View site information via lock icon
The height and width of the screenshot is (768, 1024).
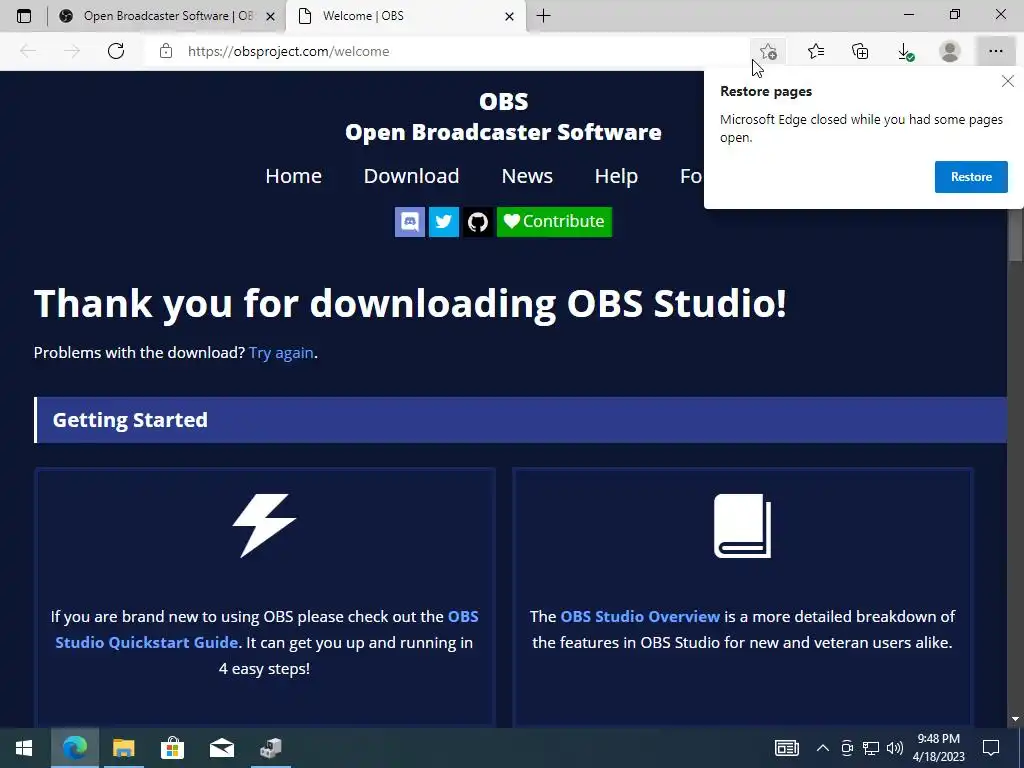tap(166, 51)
